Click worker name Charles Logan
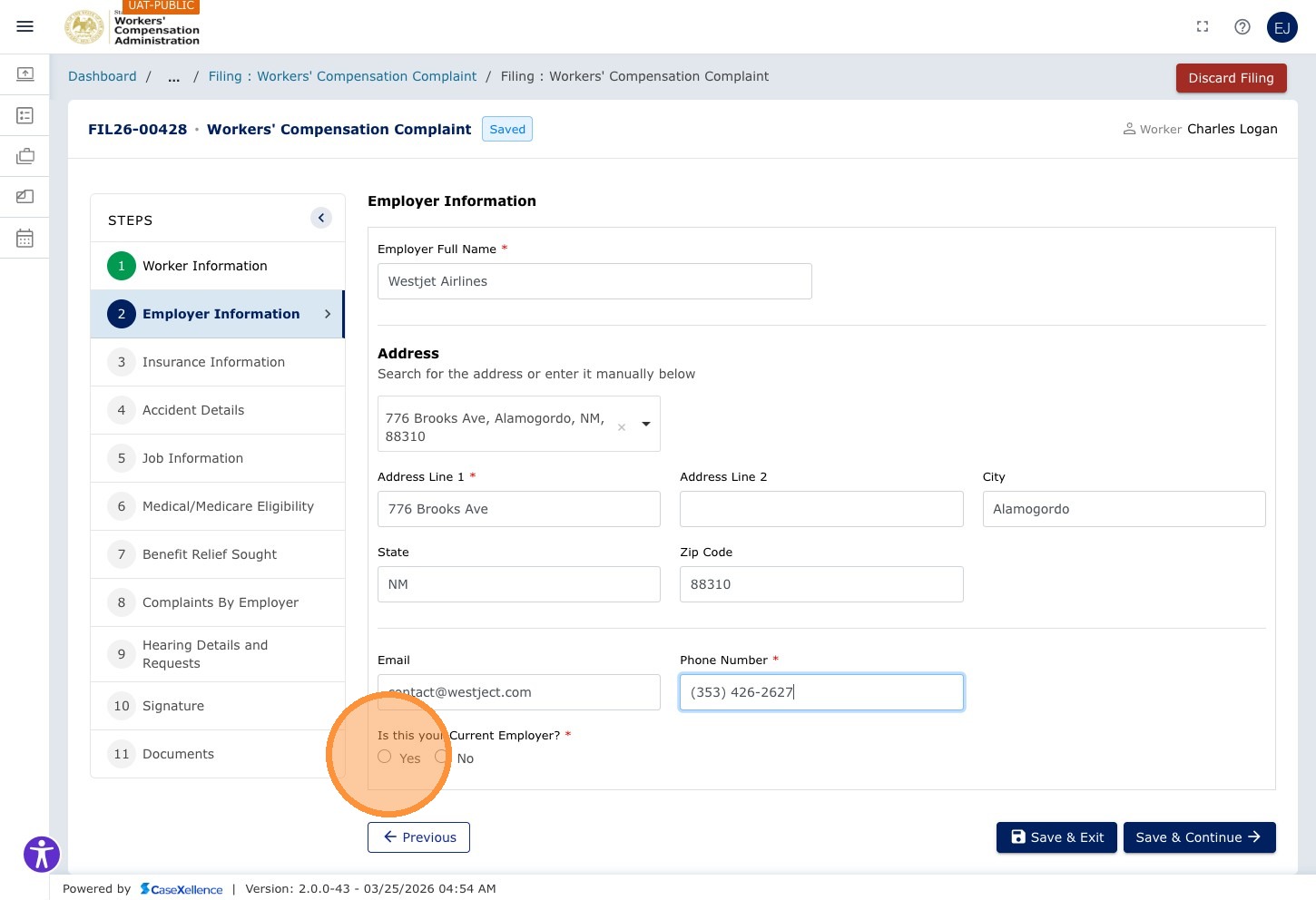Viewport: 1316px width, 900px height. 1232,129
